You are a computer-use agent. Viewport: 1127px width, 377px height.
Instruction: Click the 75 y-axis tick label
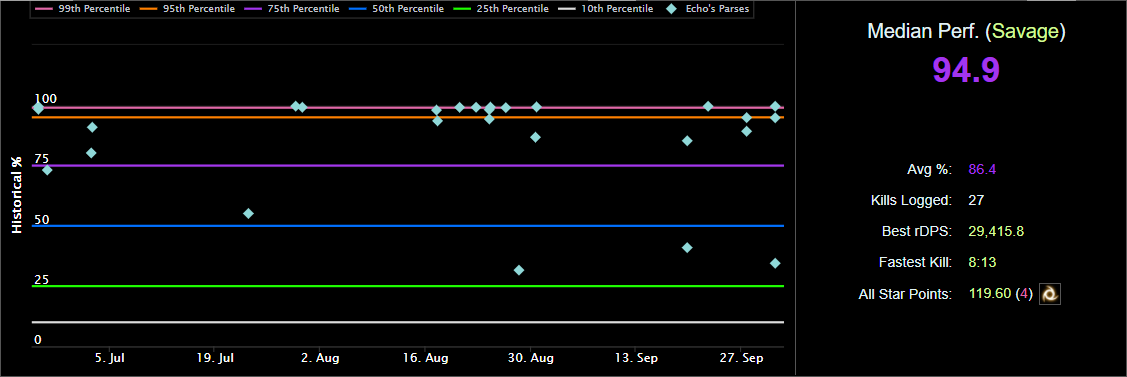click(42, 159)
